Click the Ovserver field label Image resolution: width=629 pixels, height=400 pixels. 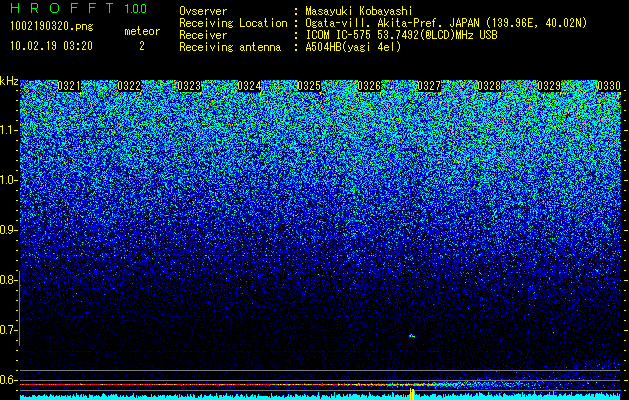[203, 11]
